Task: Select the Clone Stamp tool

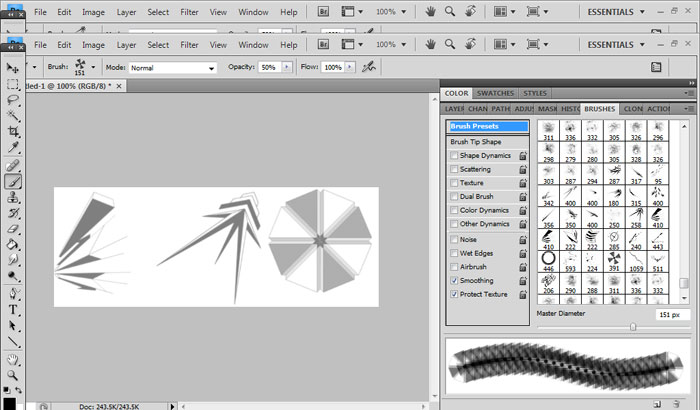Action: click(x=13, y=197)
